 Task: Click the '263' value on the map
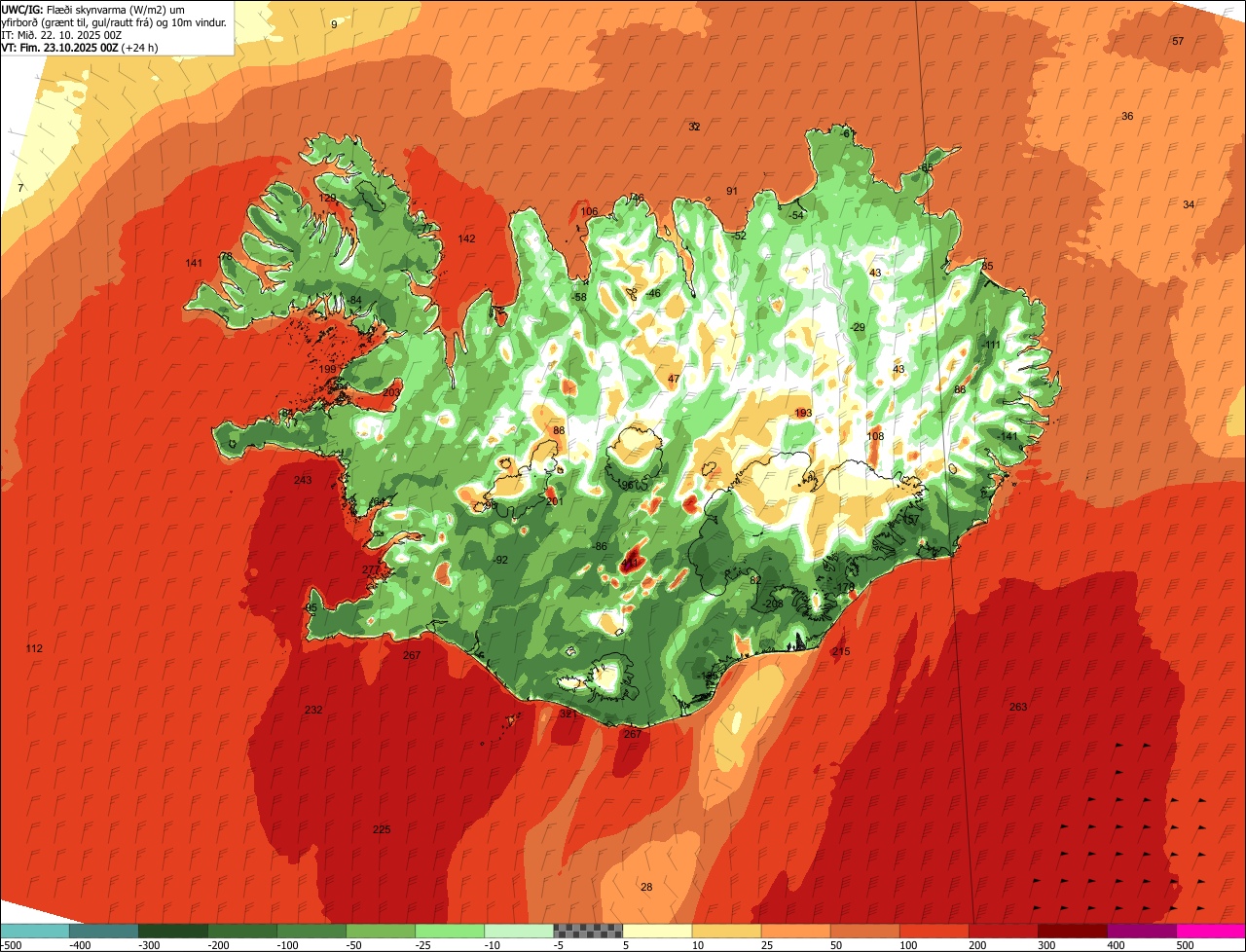(x=1018, y=707)
